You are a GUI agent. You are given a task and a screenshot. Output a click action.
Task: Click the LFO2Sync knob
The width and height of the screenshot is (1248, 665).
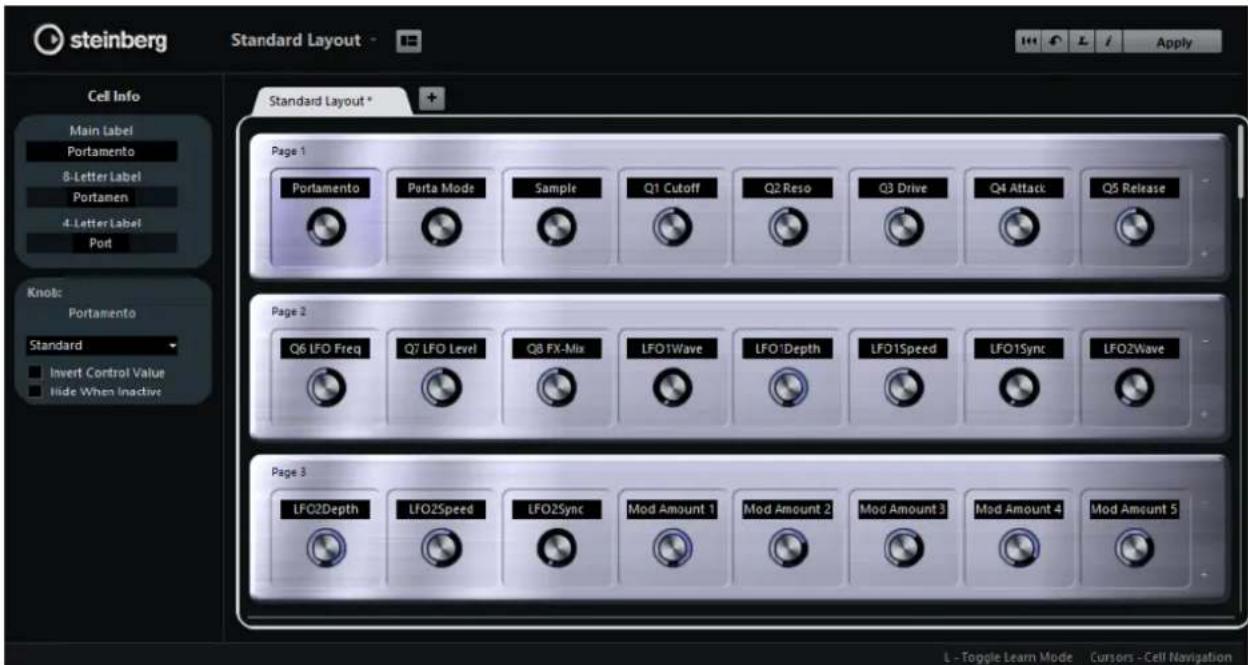click(557, 550)
